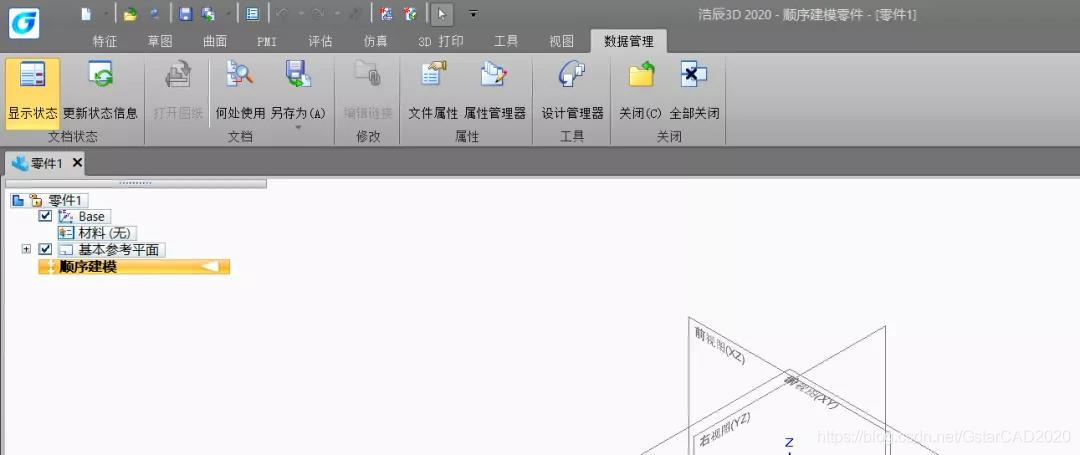
Task: Click the panel grip handle above tree
Action: 136,183
